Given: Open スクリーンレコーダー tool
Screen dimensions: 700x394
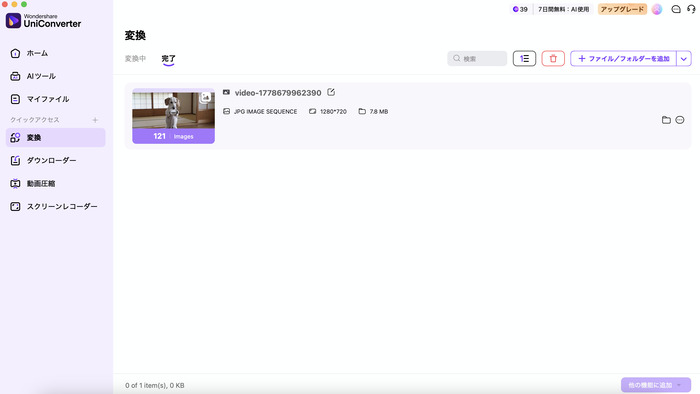Looking at the screenshot, I should (55, 207).
